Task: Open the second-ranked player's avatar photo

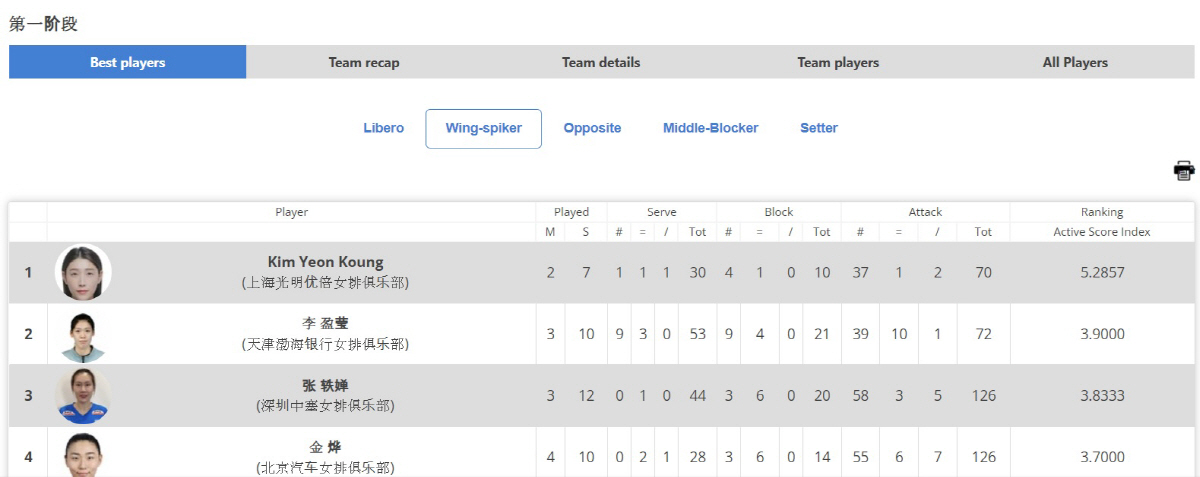Action: click(83, 334)
